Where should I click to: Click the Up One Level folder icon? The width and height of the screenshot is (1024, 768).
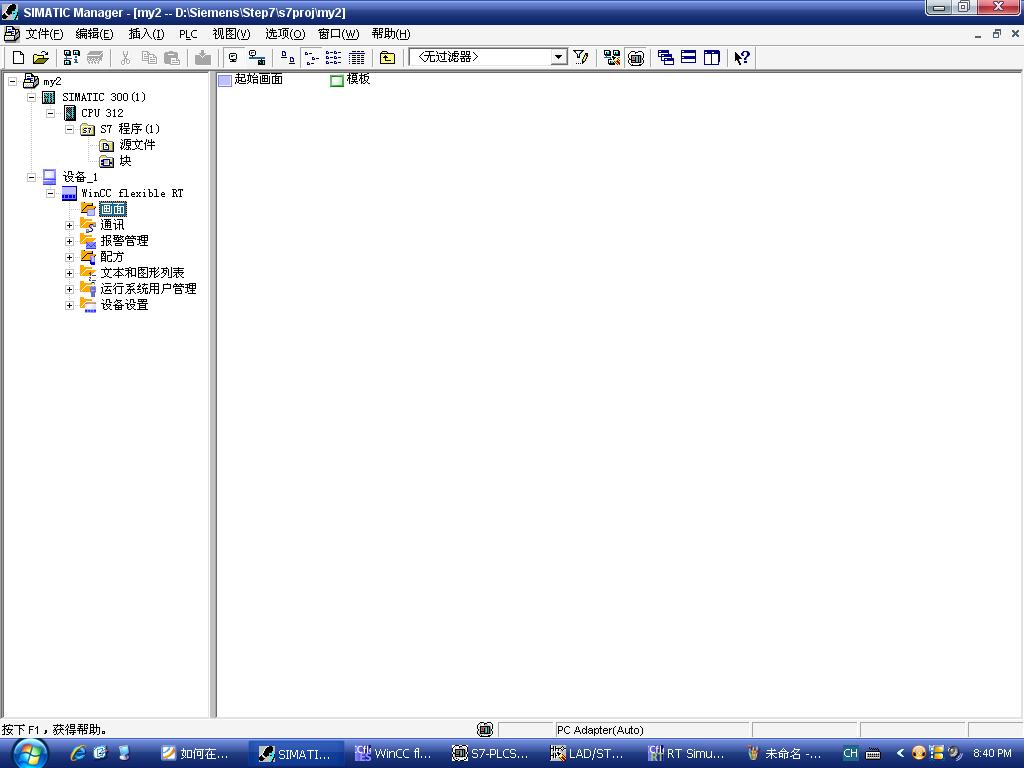[x=387, y=58]
